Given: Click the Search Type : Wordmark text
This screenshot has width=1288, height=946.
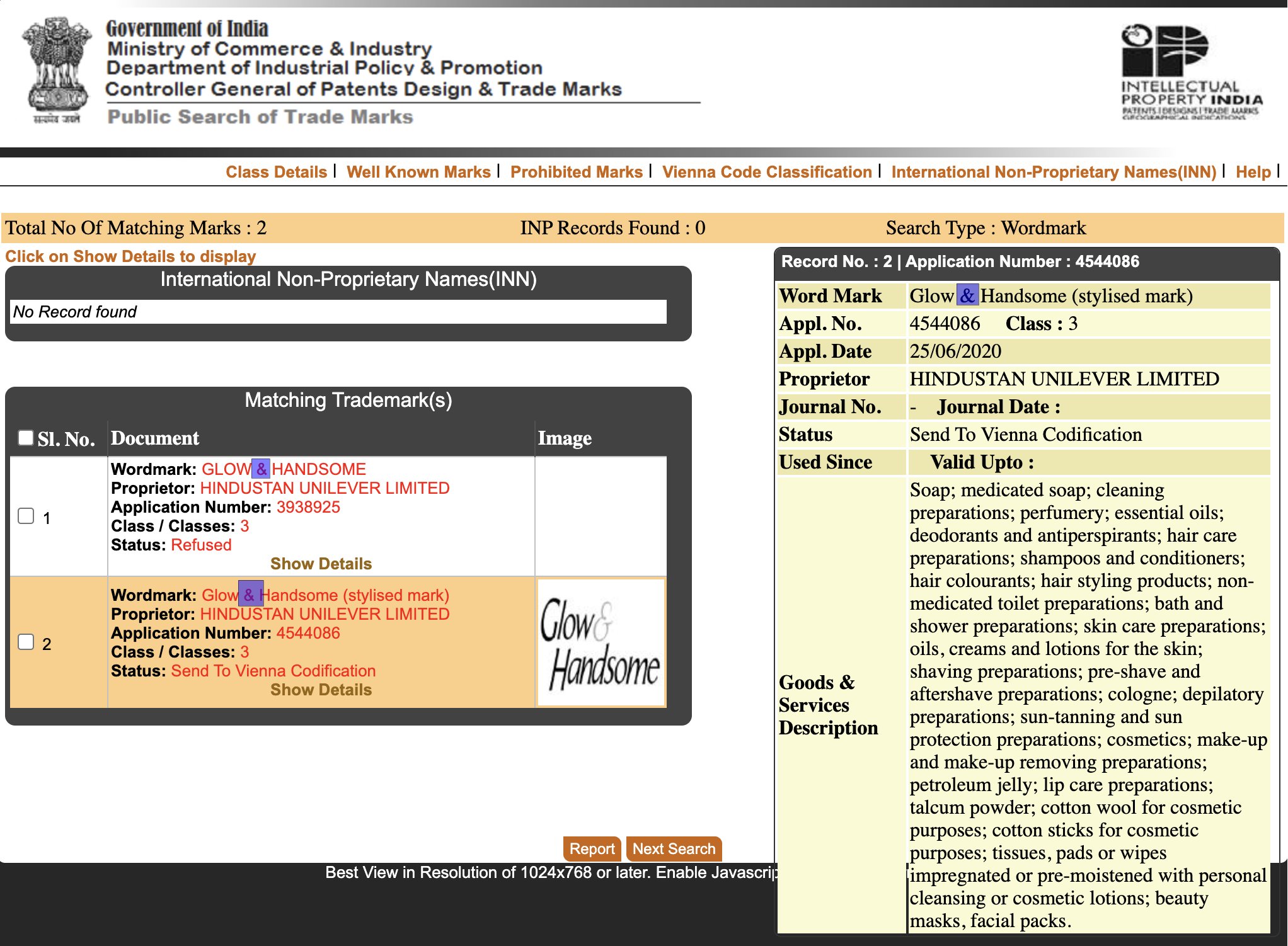Looking at the screenshot, I should click(x=986, y=228).
